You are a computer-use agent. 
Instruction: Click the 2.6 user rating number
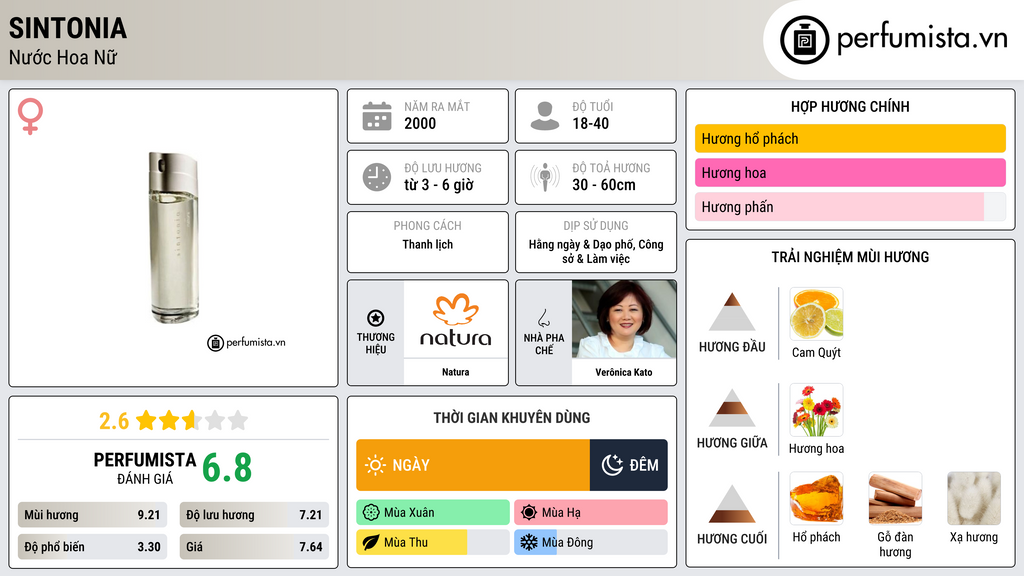point(114,421)
